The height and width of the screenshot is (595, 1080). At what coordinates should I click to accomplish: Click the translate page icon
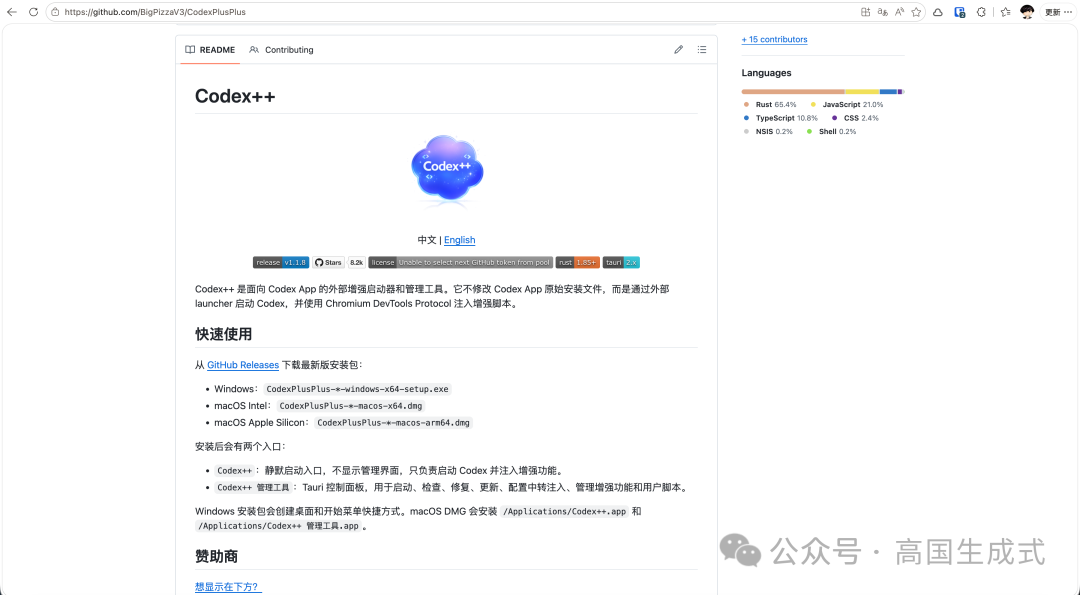[x=882, y=12]
